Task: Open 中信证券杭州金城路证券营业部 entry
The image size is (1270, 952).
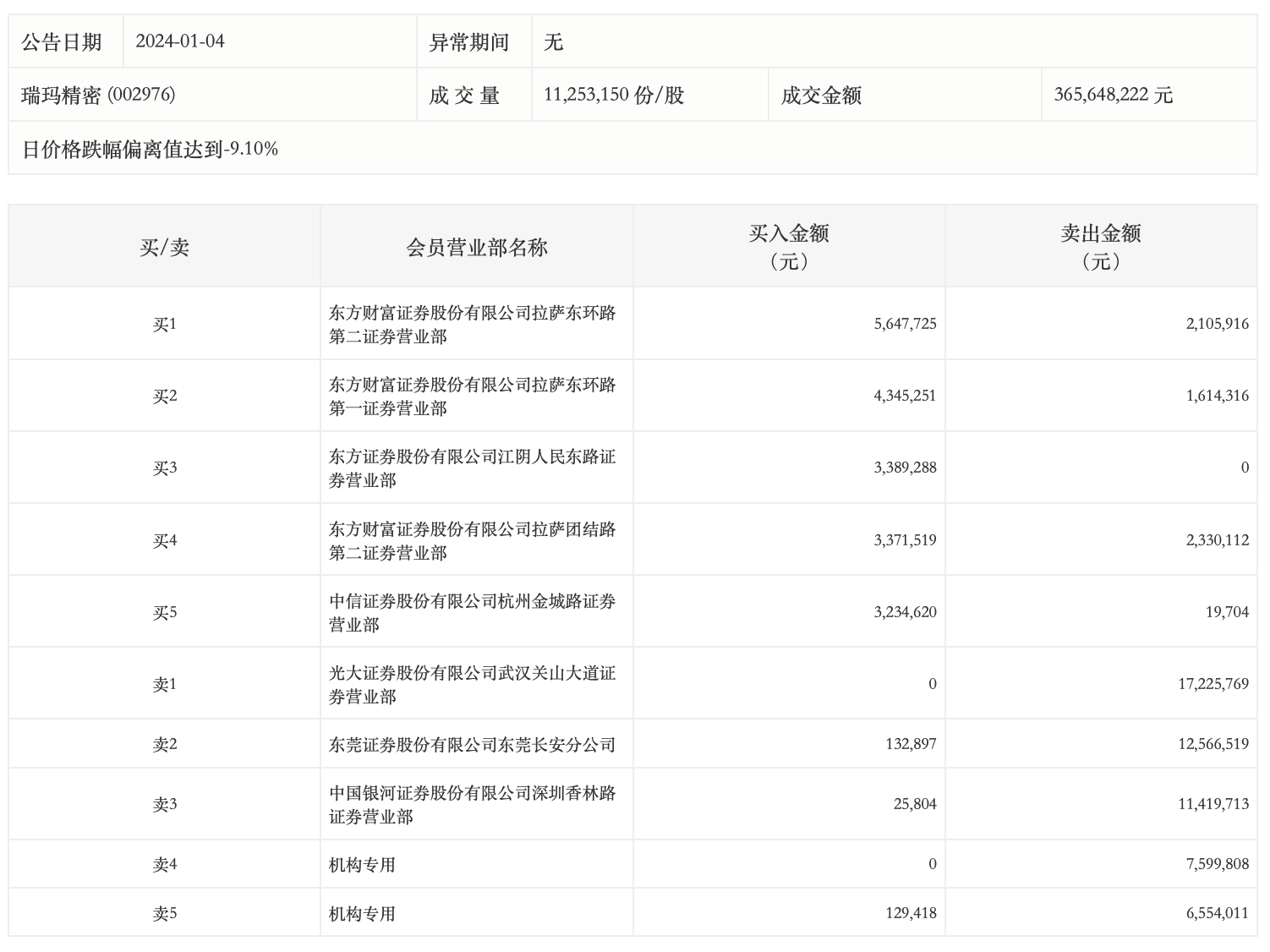Action: 472,613
